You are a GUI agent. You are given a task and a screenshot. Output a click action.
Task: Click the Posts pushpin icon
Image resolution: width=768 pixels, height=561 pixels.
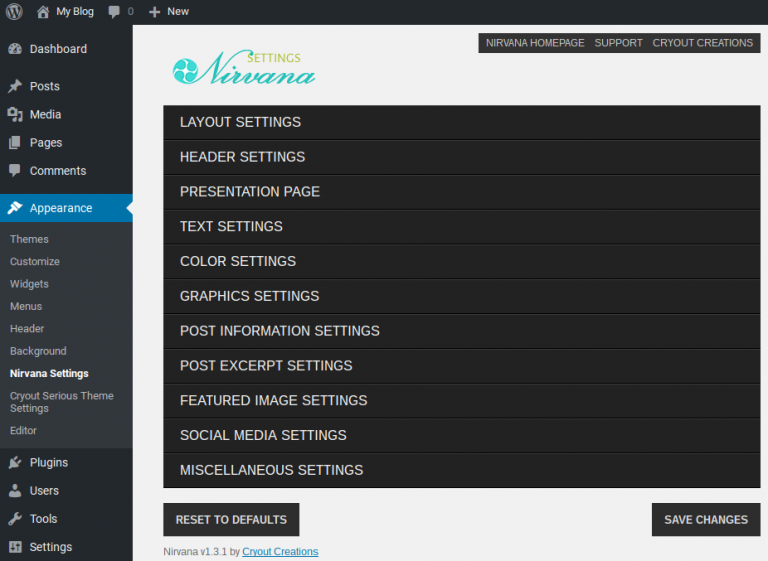coord(15,87)
